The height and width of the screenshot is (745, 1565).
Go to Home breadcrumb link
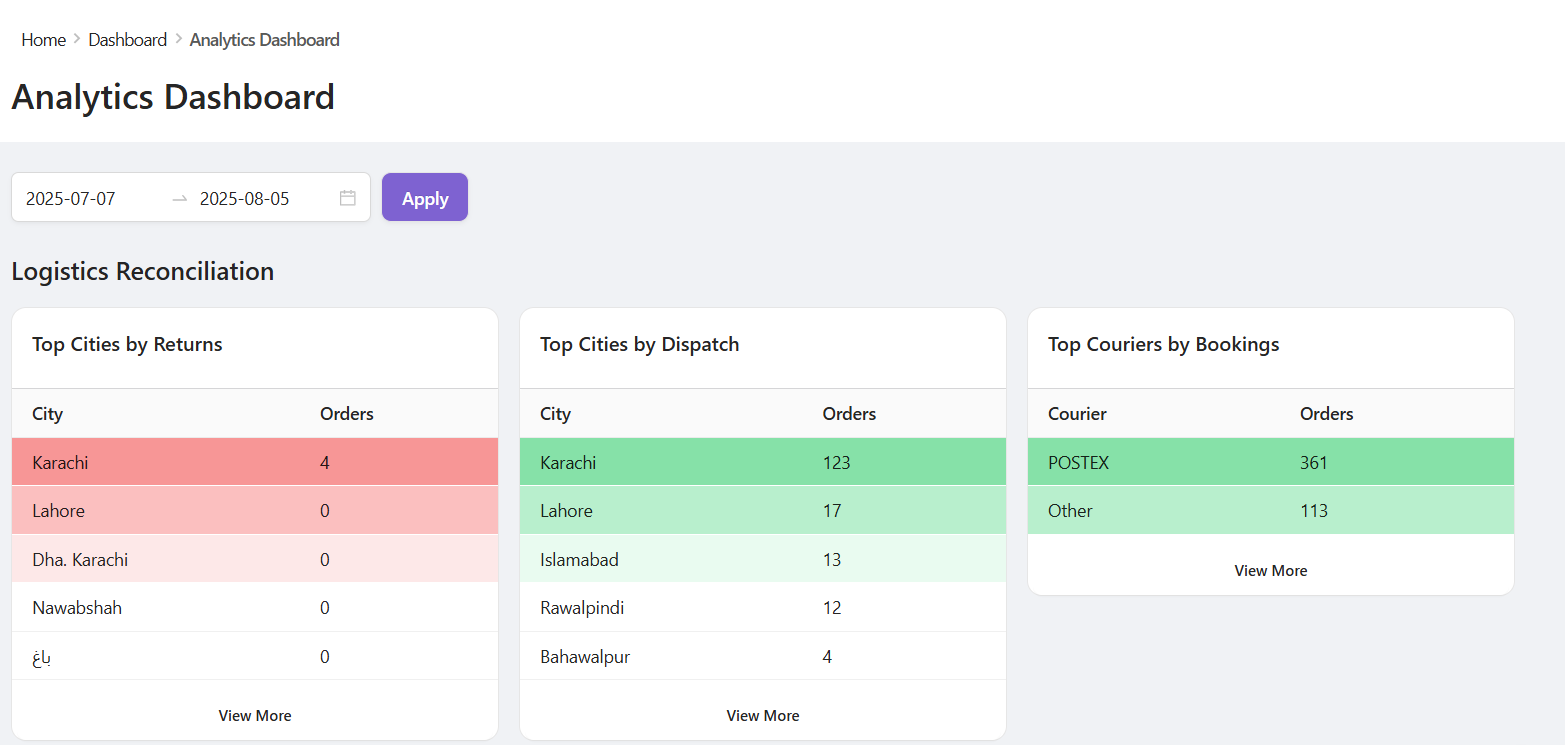pos(43,40)
